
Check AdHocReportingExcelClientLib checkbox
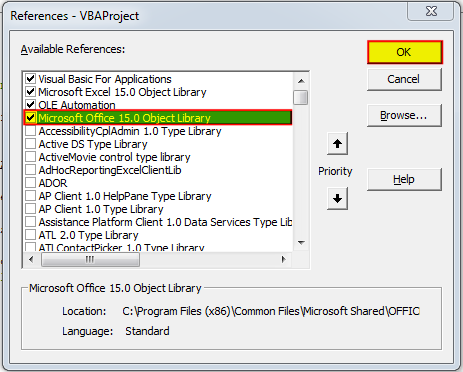coord(30,170)
